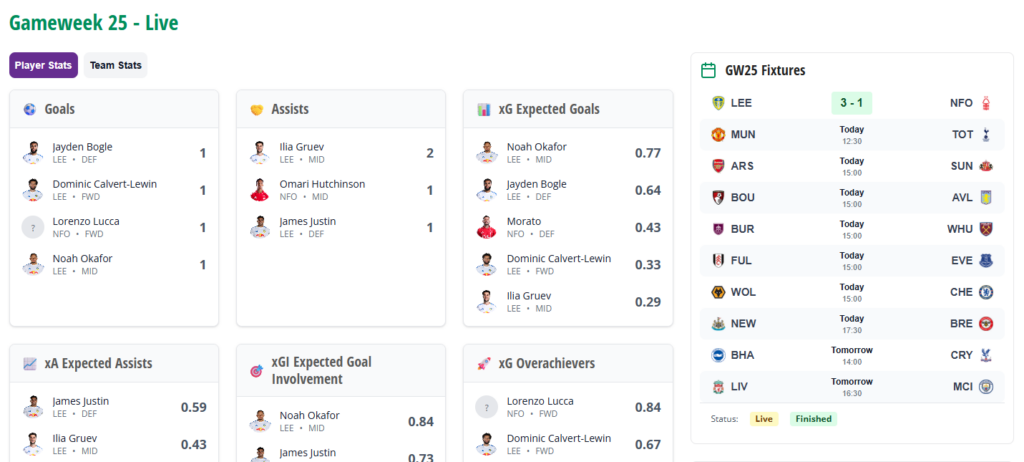Screen dimensions: 1024x462
Task: Click the 3 - 1 score badge
Action: click(x=851, y=103)
